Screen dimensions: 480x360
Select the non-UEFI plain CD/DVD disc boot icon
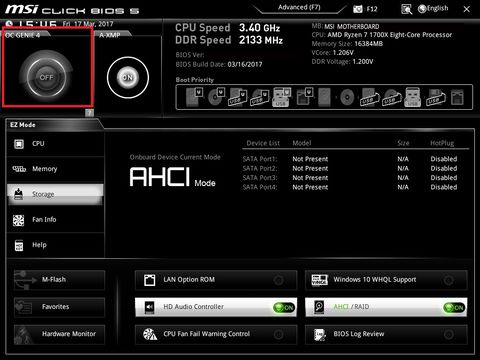click(x=347, y=98)
